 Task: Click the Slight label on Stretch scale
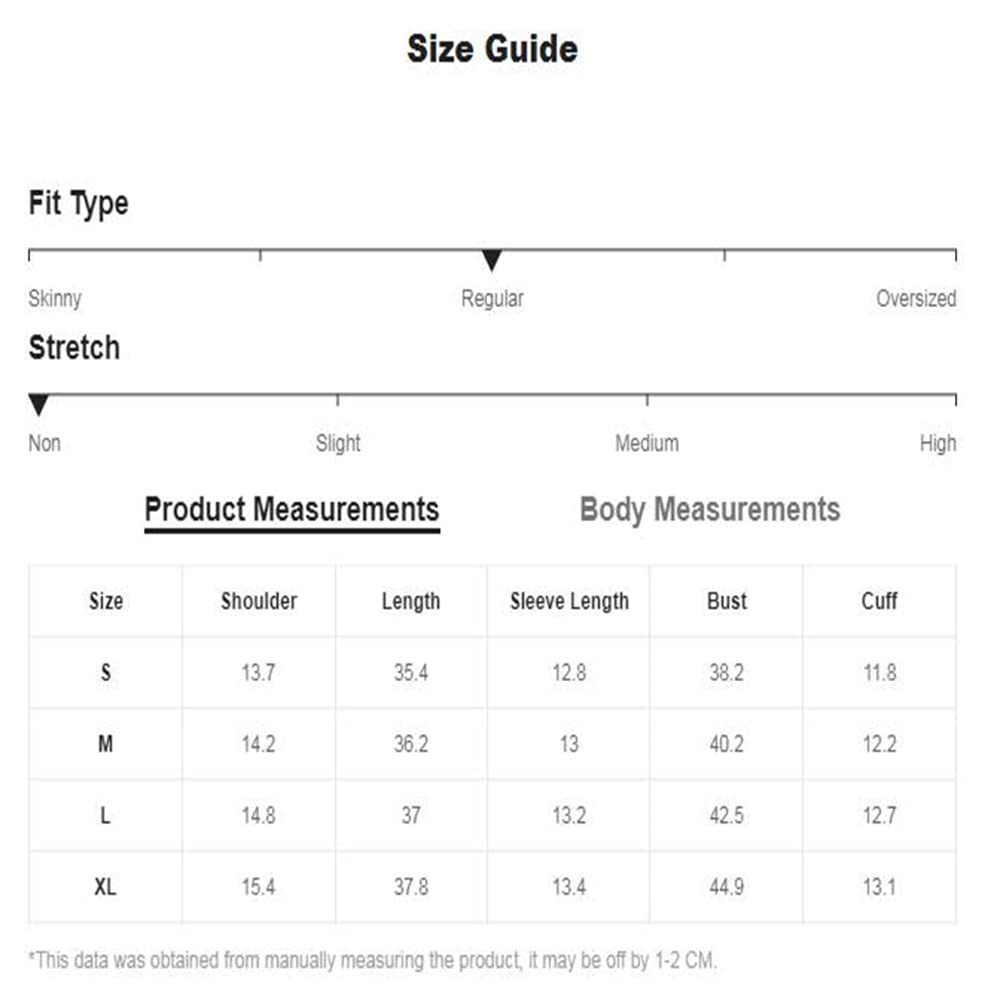coord(338,443)
